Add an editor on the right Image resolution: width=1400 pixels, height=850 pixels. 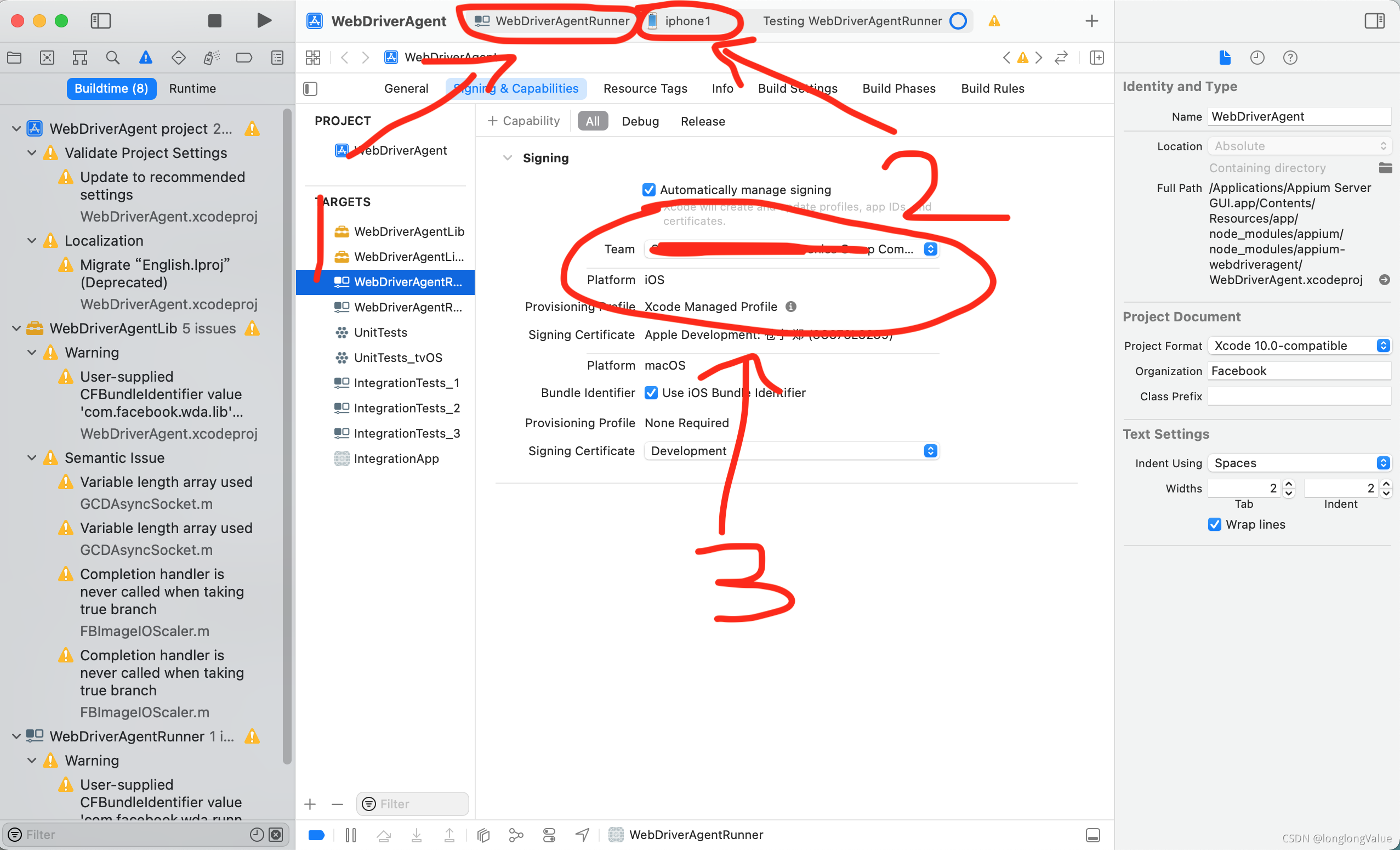(x=1096, y=58)
